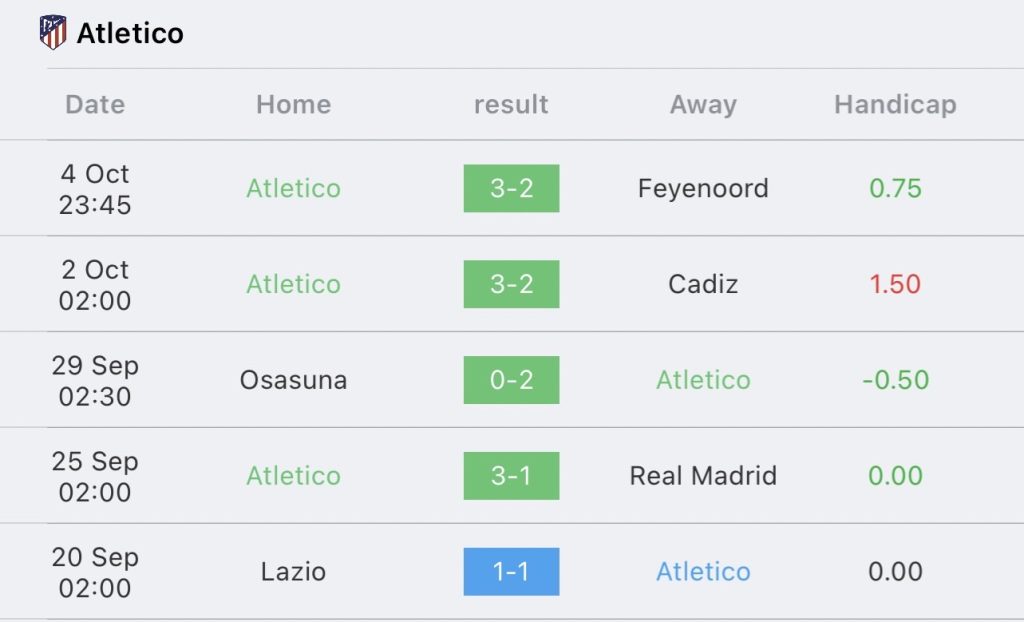Click the result column header
Viewport: 1024px width, 622px height.
[511, 105]
